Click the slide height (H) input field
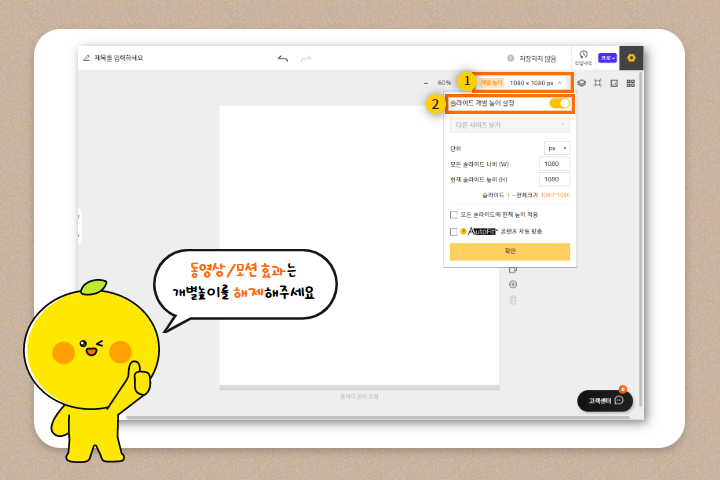Screen dimensions: 720x480 [x=554, y=180]
